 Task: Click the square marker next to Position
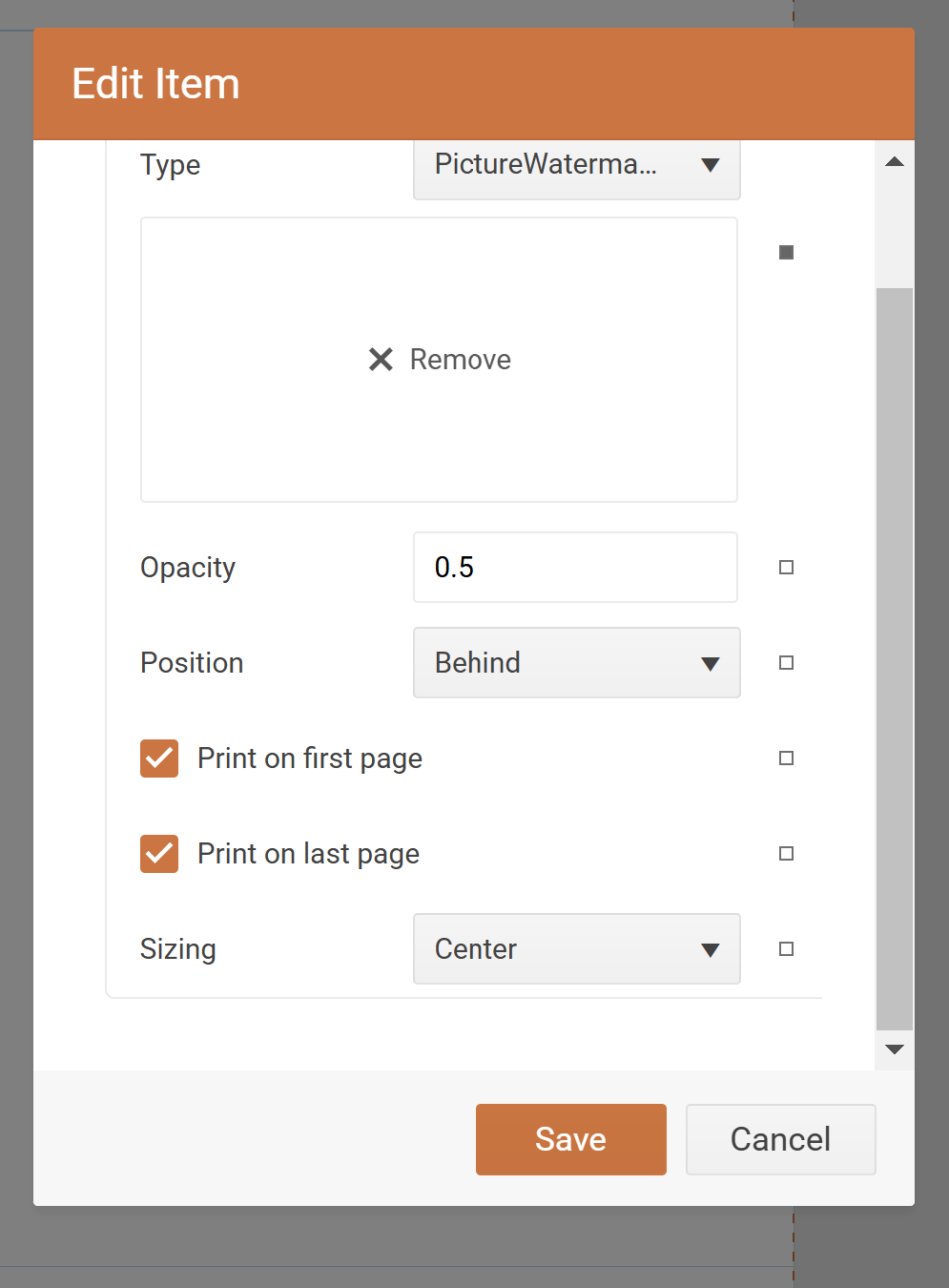pos(786,663)
